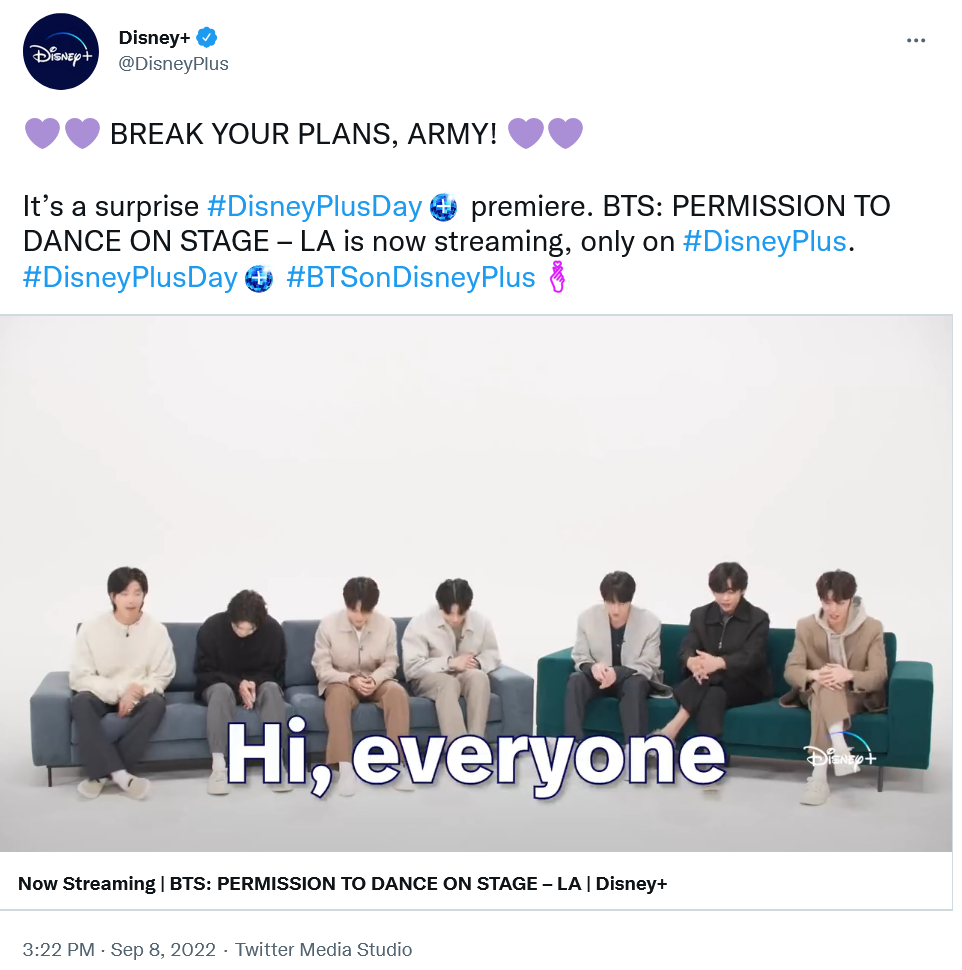Click the 'Hi, everyone' video caption
Viewport: 962px width, 970px height.
tap(475, 757)
